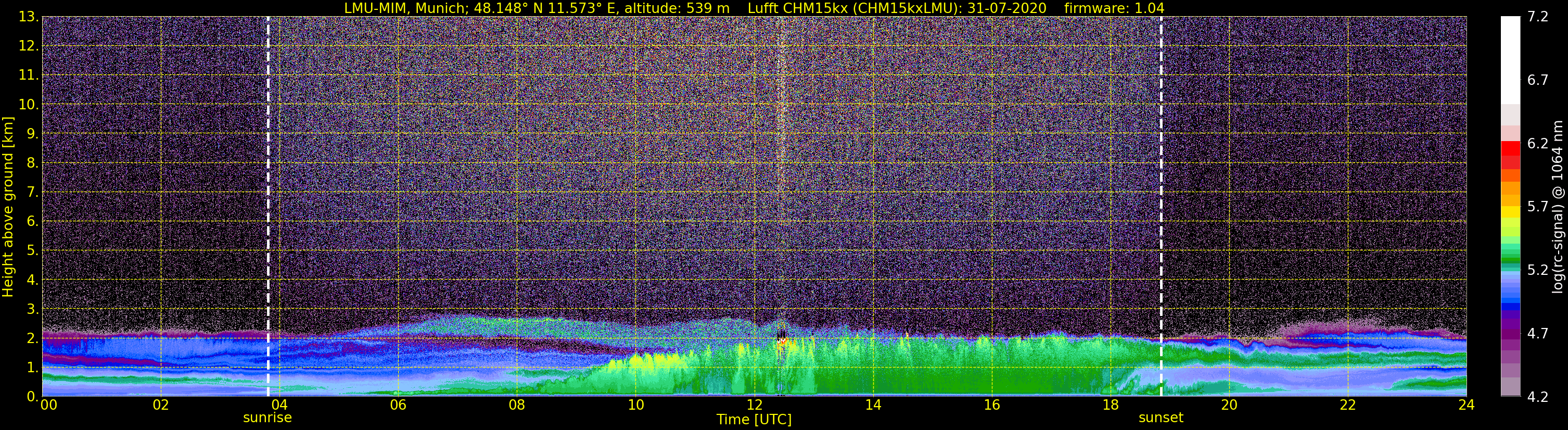Click the height axis tick label 3
Screen dimensions: 1568x430
[x=33, y=309]
